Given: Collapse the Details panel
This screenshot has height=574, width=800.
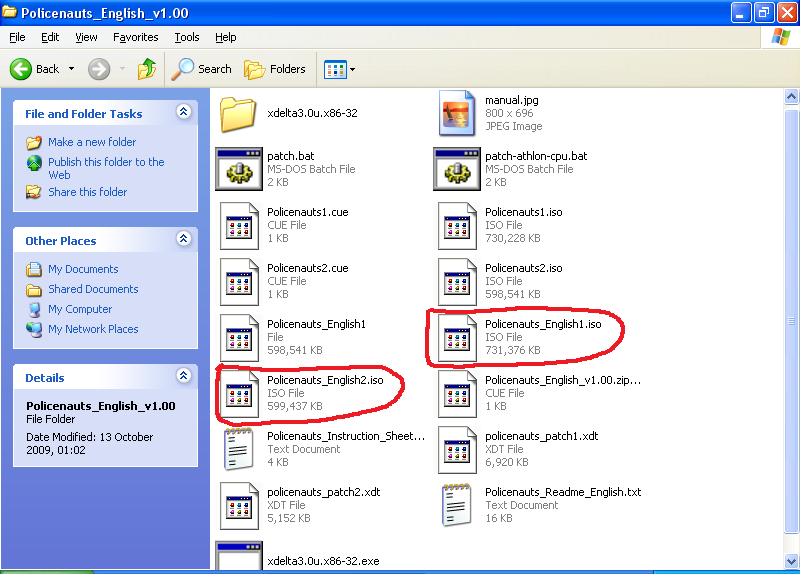Looking at the screenshot, I should [x=183, y=377].
